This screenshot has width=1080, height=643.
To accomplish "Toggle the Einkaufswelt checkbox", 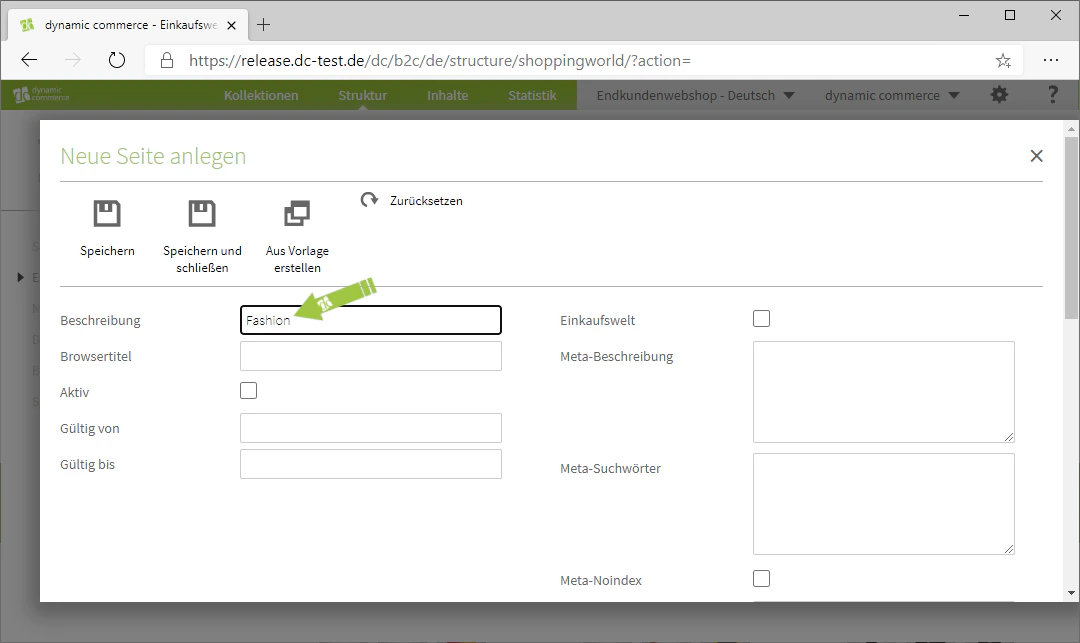I will (x=761, y=319).
